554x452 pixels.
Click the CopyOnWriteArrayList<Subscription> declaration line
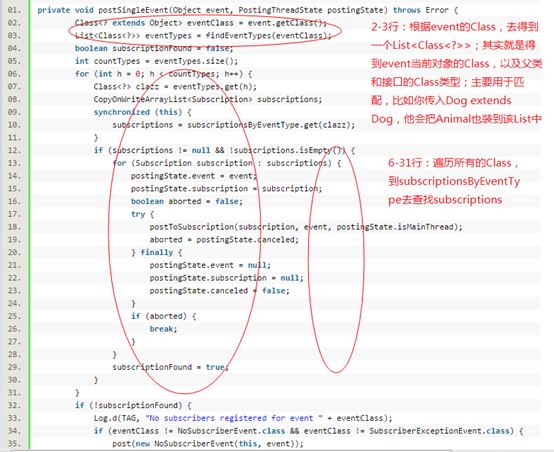pyautogui.click(x=208, y=99)
